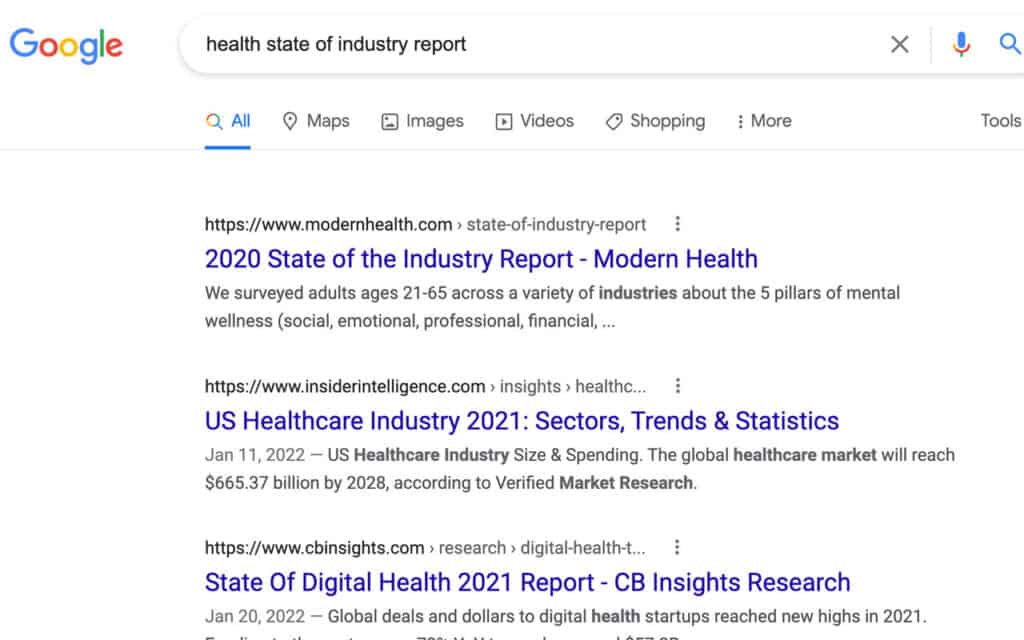Click the price tag icon beside Shopping
1024x640 pixels.
(612, 120)
